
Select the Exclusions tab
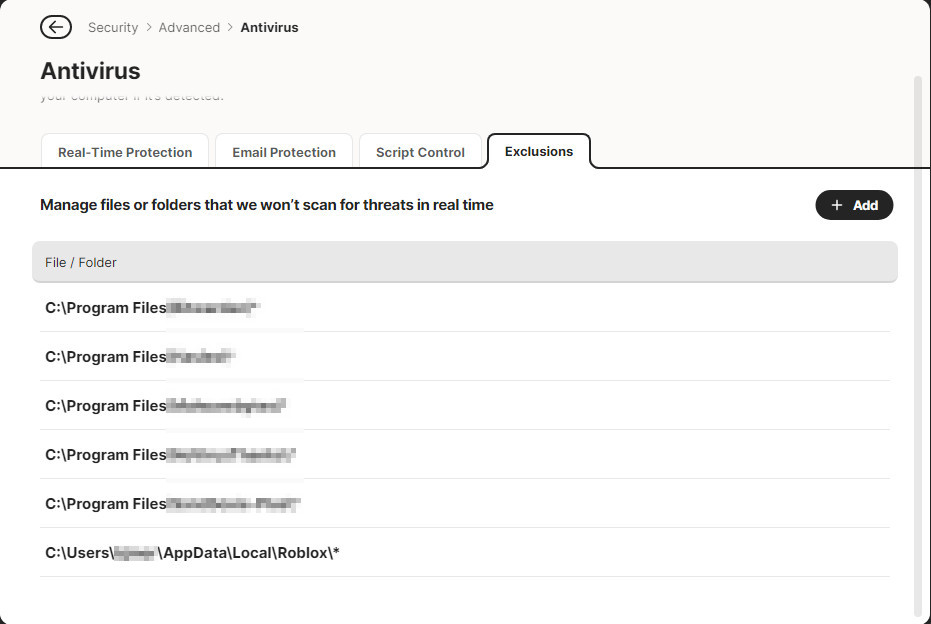(x=539, y=151)
